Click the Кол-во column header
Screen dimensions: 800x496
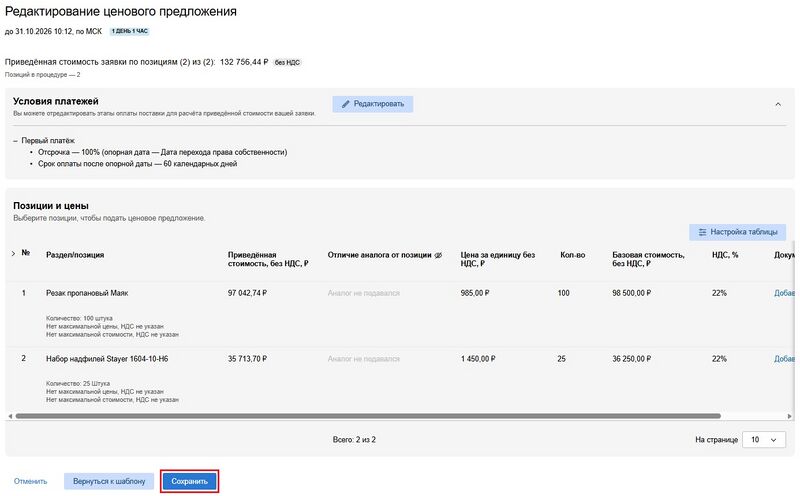572,255
